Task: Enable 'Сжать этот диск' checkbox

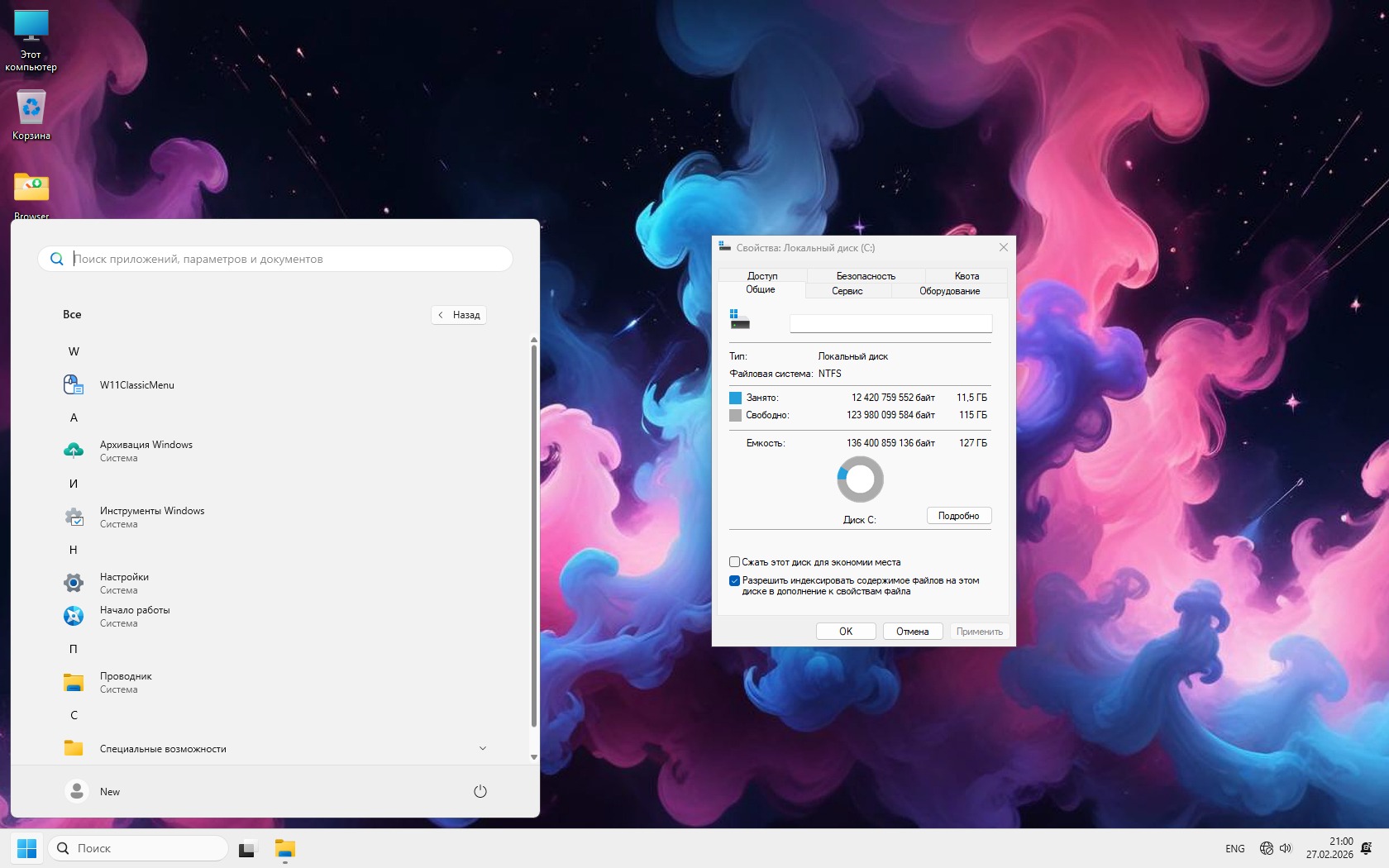Action: pos(734,562)
